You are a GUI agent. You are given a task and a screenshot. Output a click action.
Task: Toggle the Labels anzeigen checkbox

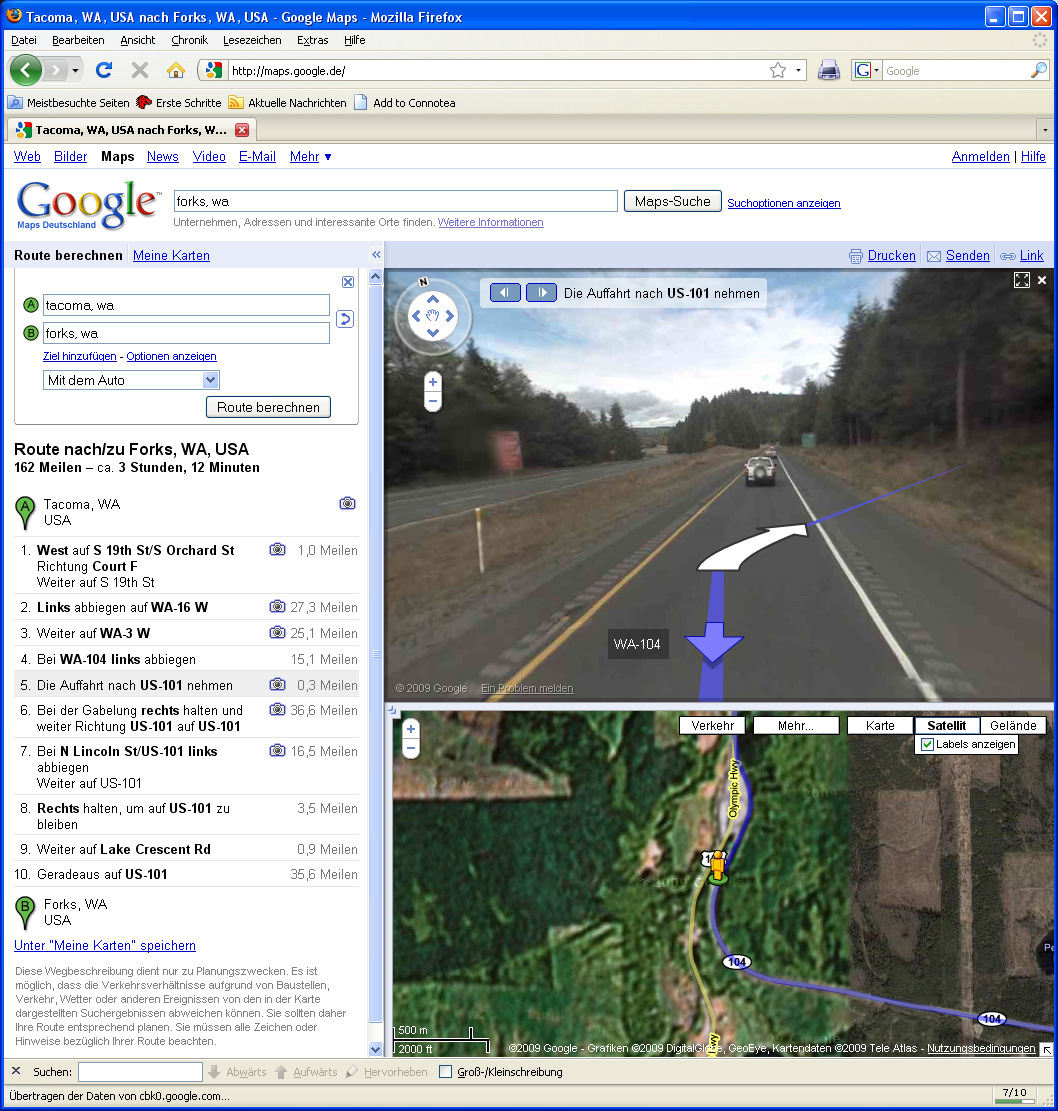click(927, 744)
